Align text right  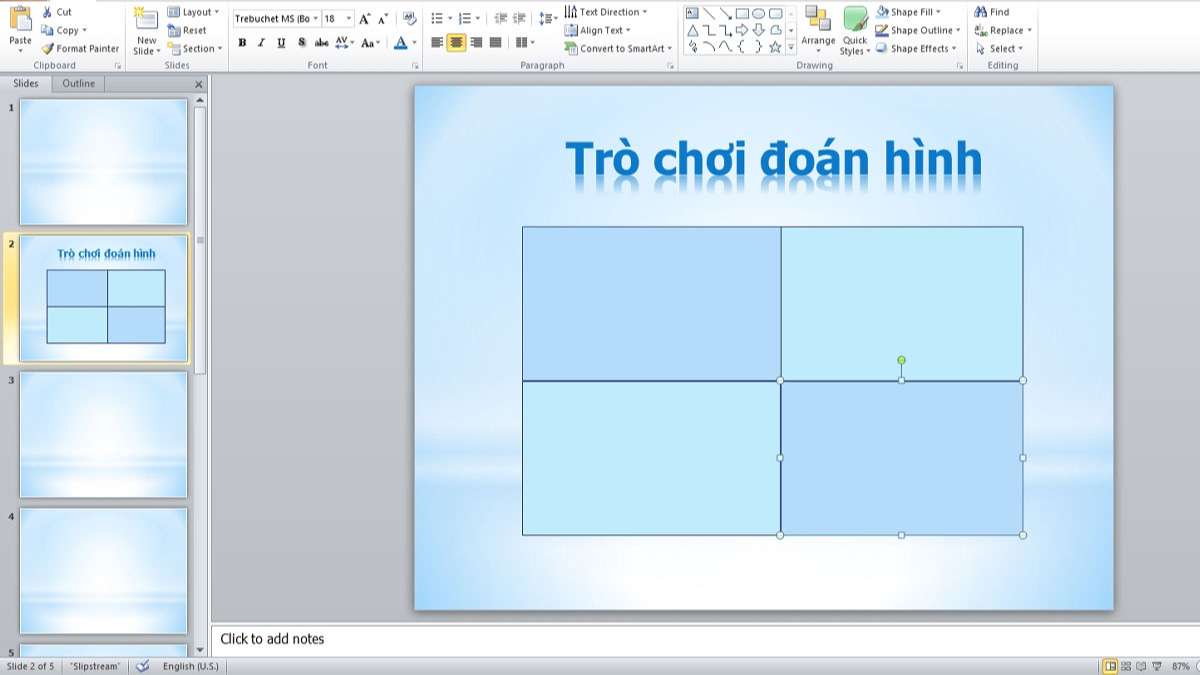[x=476, y=43]
